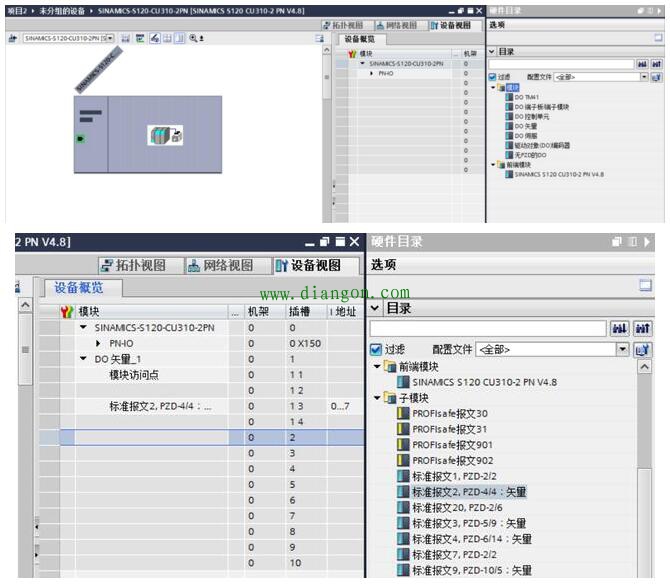Select 标准报文3, PZD-5/9：矢量 submodule entry

click(469, 523)
